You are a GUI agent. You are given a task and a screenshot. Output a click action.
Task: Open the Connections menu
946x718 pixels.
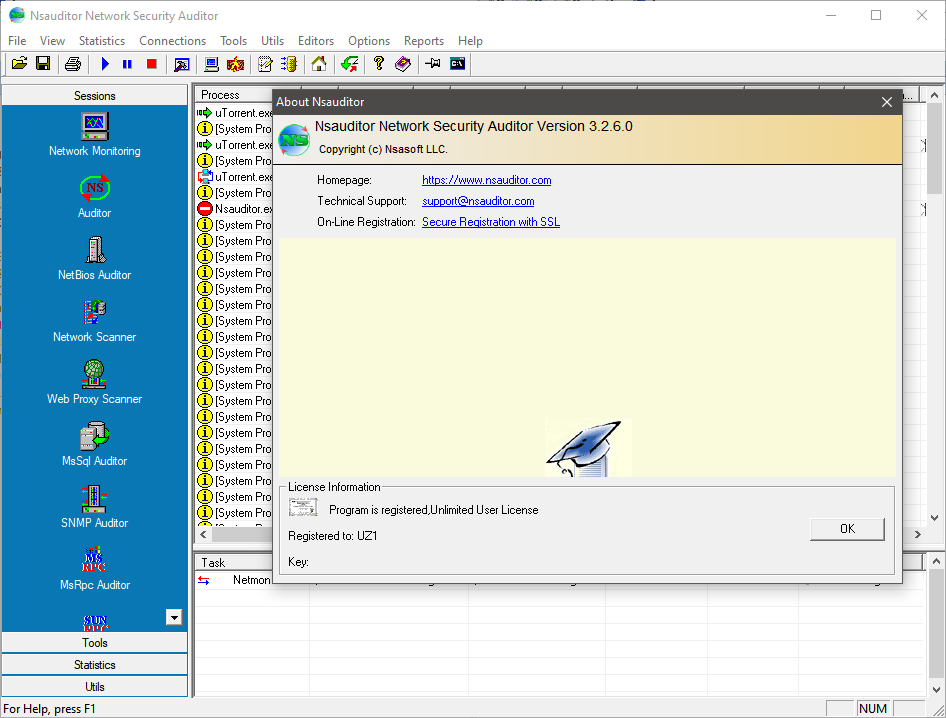coord(173,40)
